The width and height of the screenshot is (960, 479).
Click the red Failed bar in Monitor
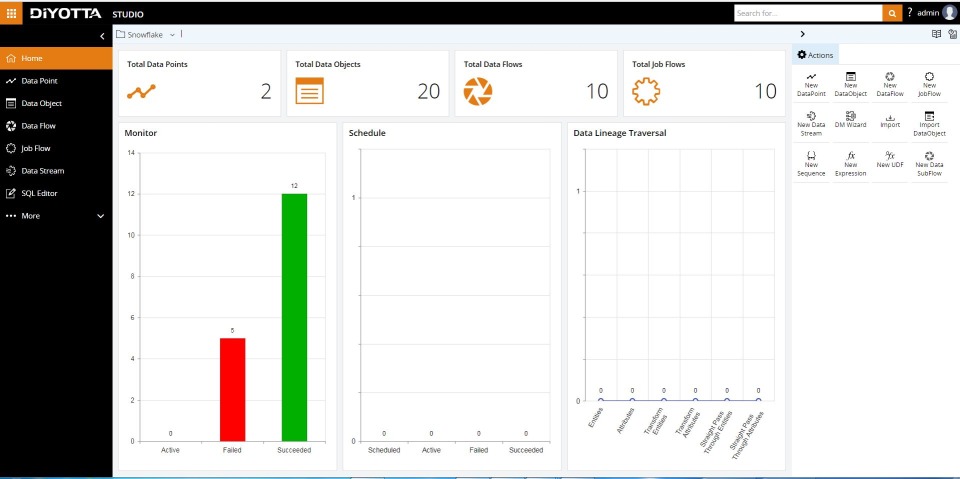233,390
